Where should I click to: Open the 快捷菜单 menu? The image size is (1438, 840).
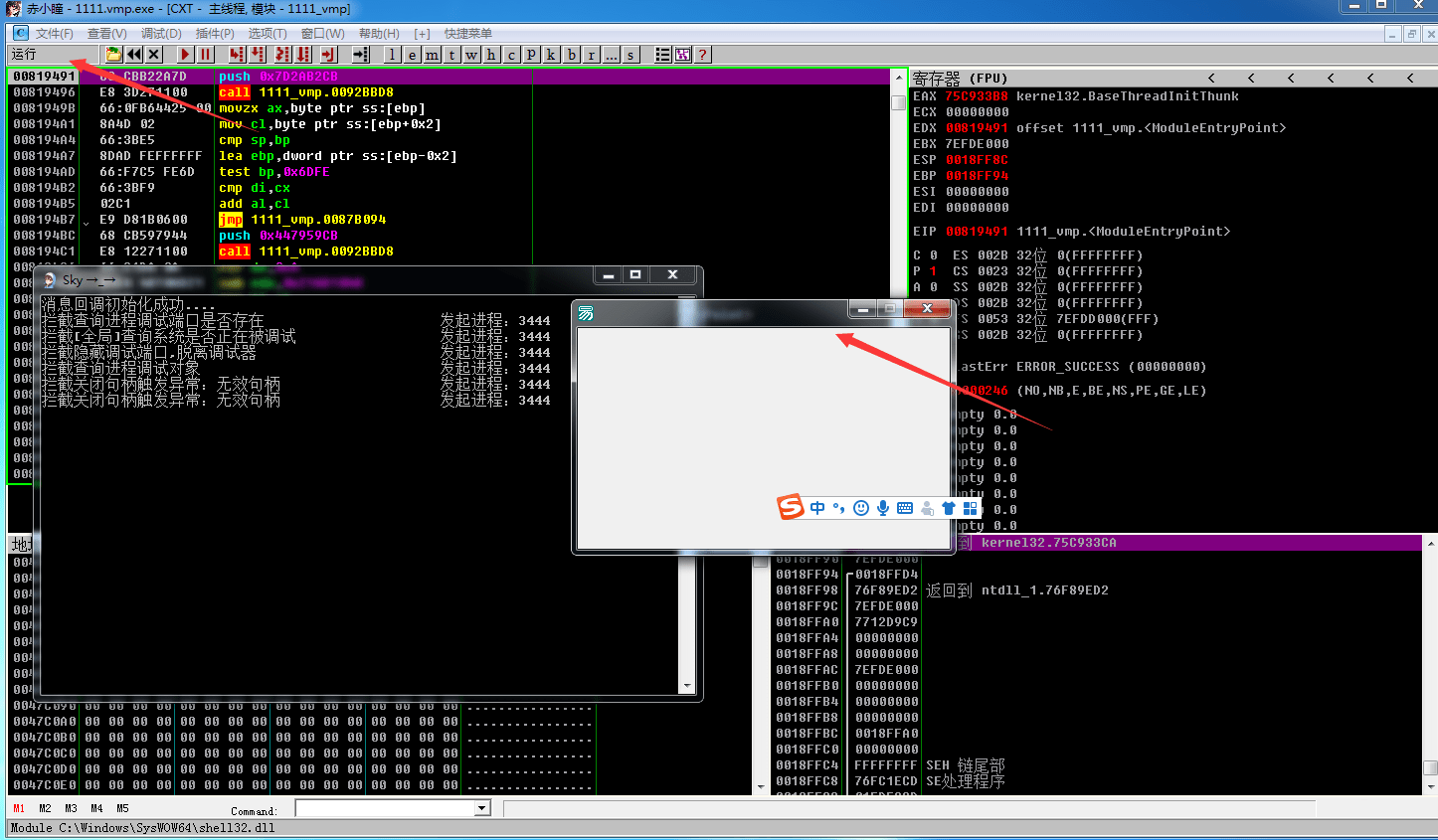click(x=467, y=34)
